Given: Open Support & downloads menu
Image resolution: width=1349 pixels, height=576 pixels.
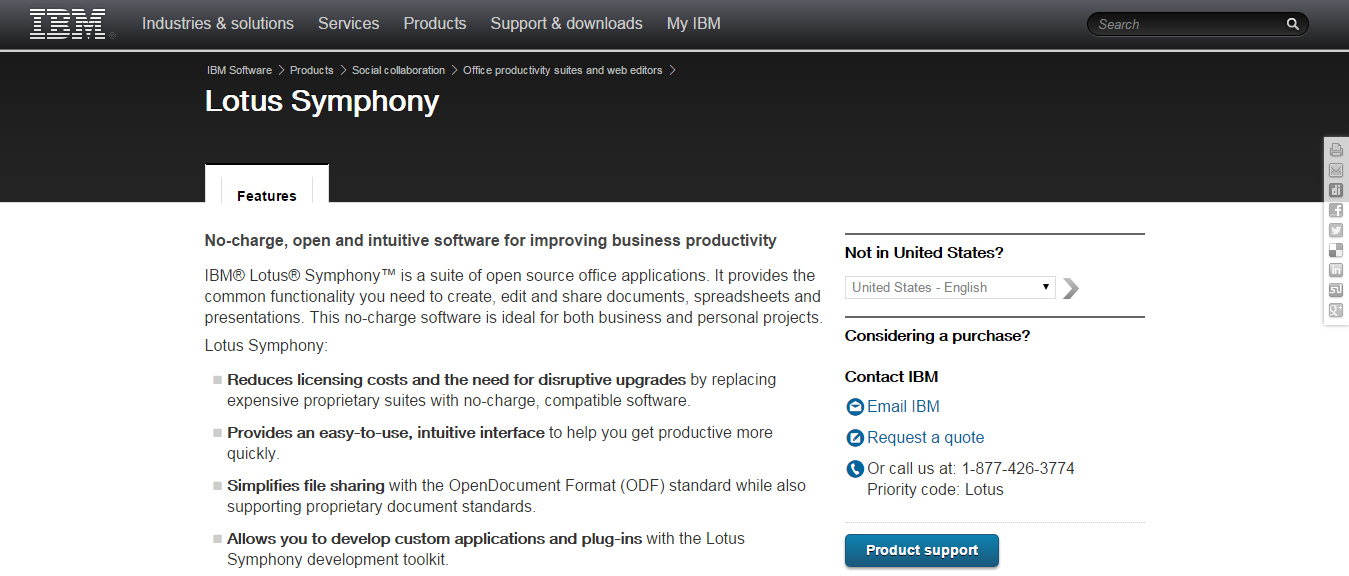Looking at the screenshot, I should click(567, 23).
